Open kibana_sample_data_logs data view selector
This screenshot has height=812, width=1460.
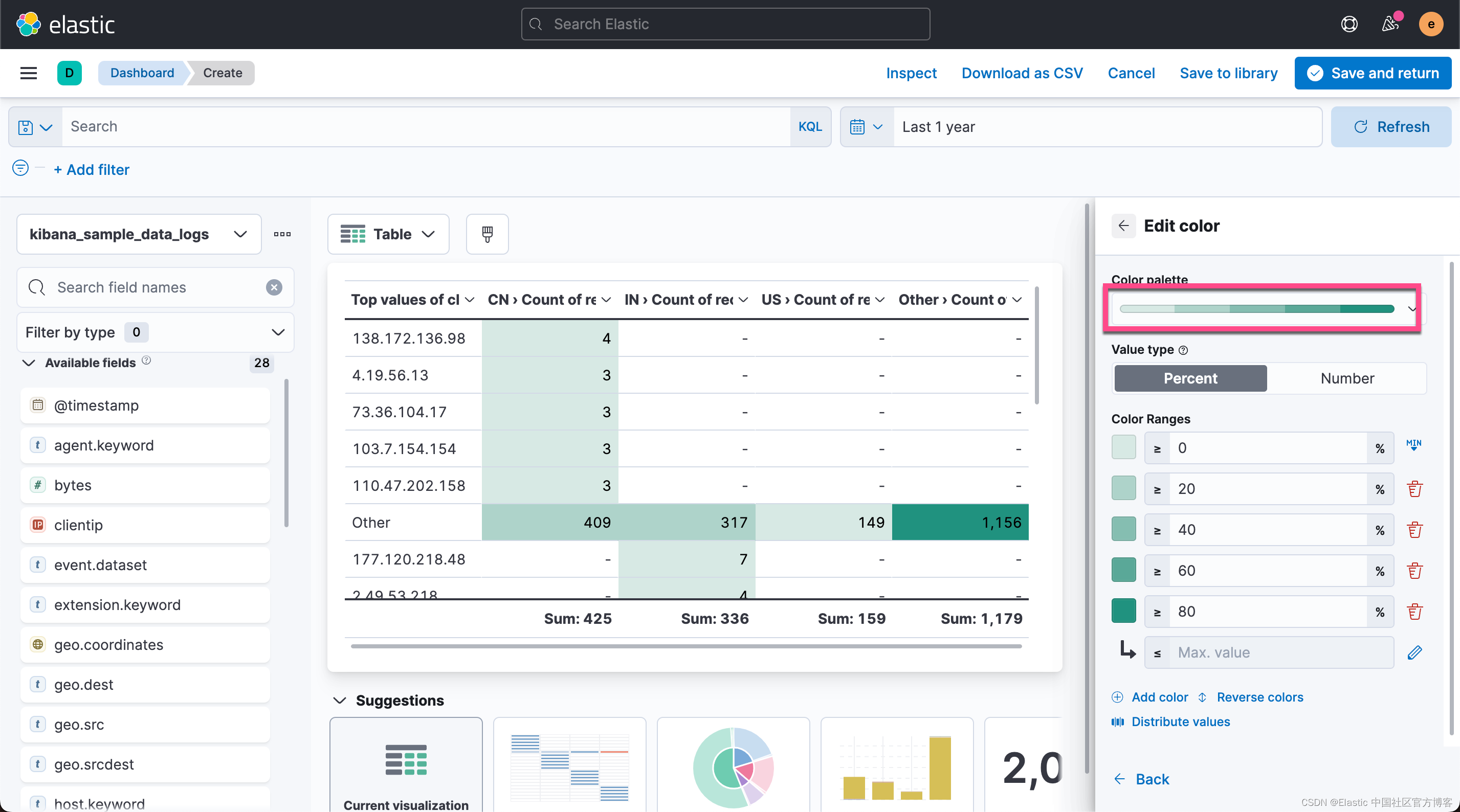pyautogui.click(x=138, y=234)
